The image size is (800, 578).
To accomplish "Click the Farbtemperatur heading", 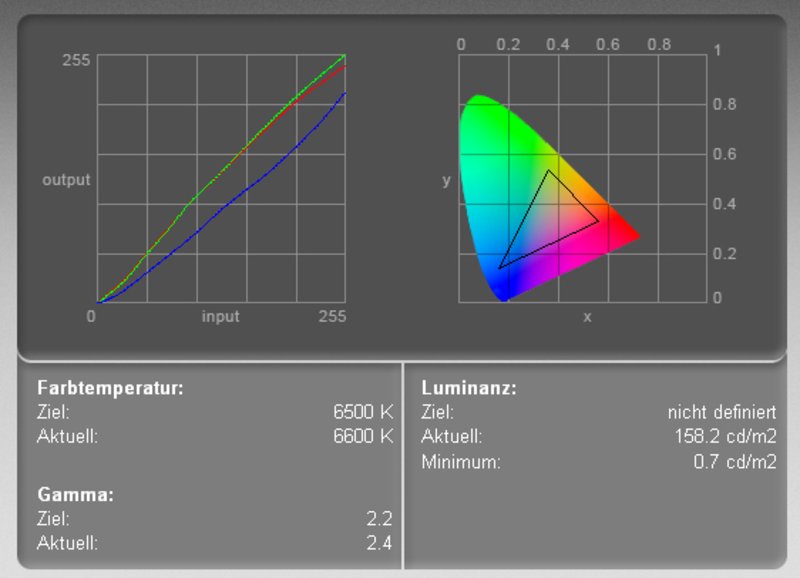I will pyautogui.click(x=110, y=388).
